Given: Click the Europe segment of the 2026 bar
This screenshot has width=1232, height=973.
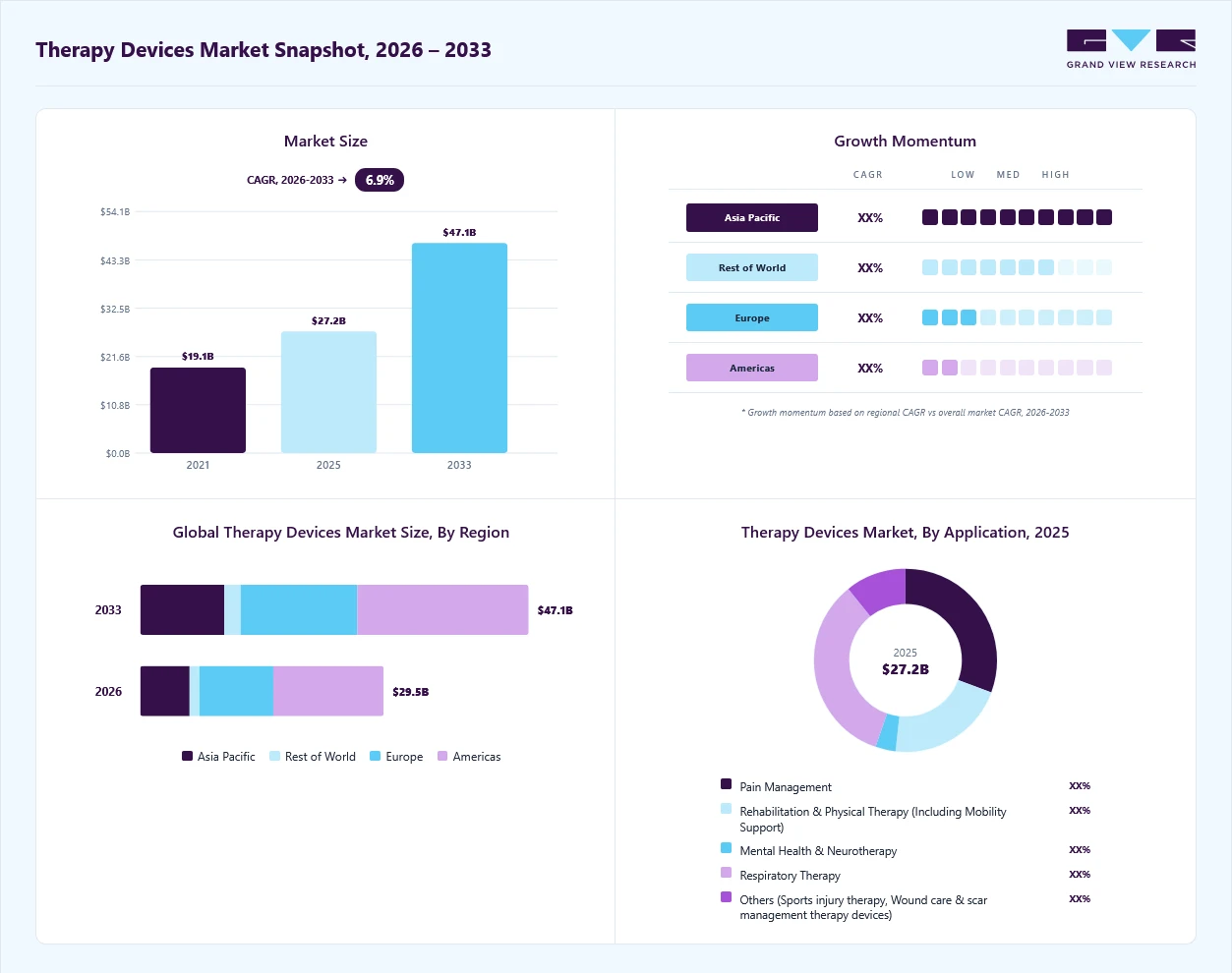Looking at the screenshot, I should pyautogui.click(x=236, y=691).
